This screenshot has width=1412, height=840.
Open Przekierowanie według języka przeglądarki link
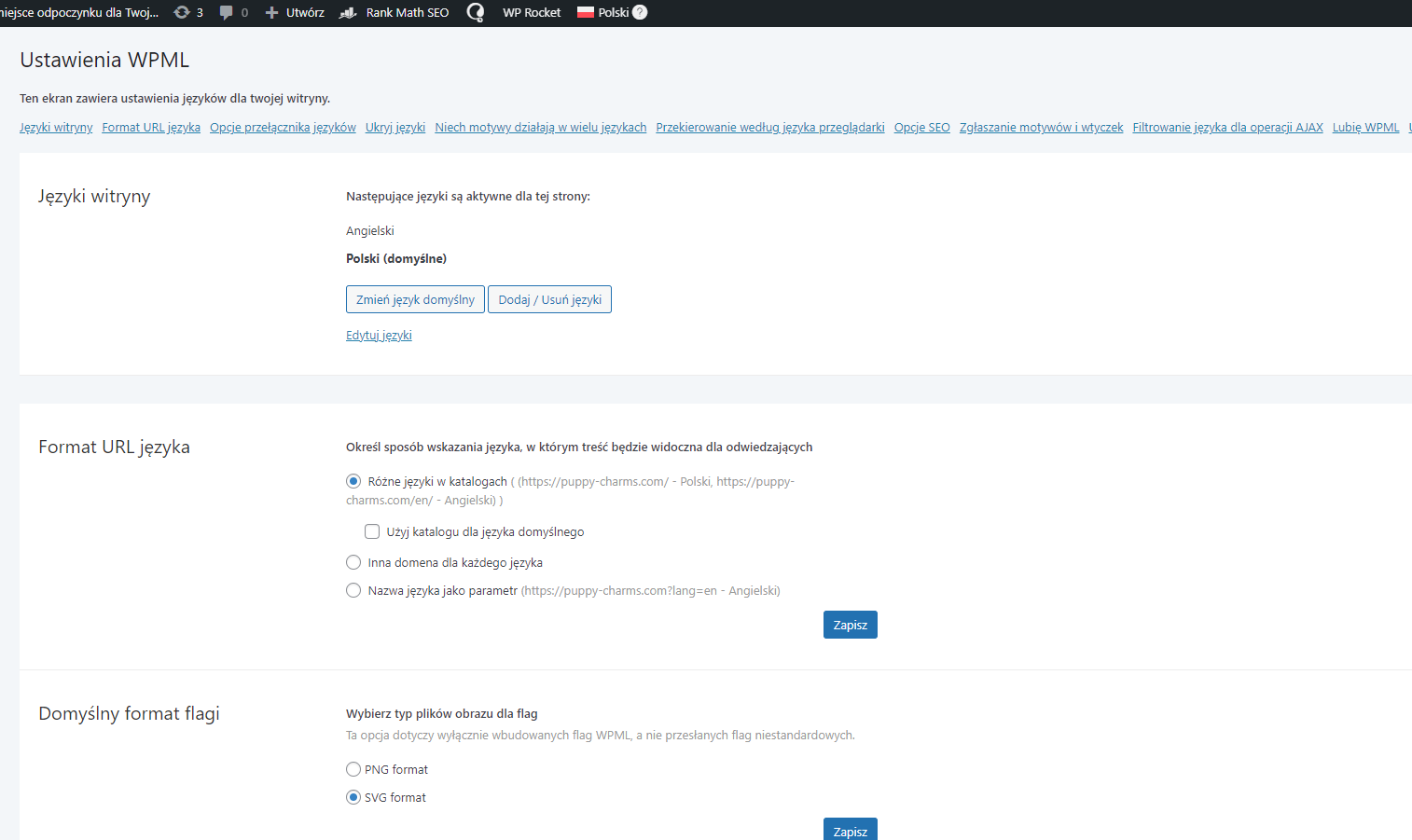(770, 128)
